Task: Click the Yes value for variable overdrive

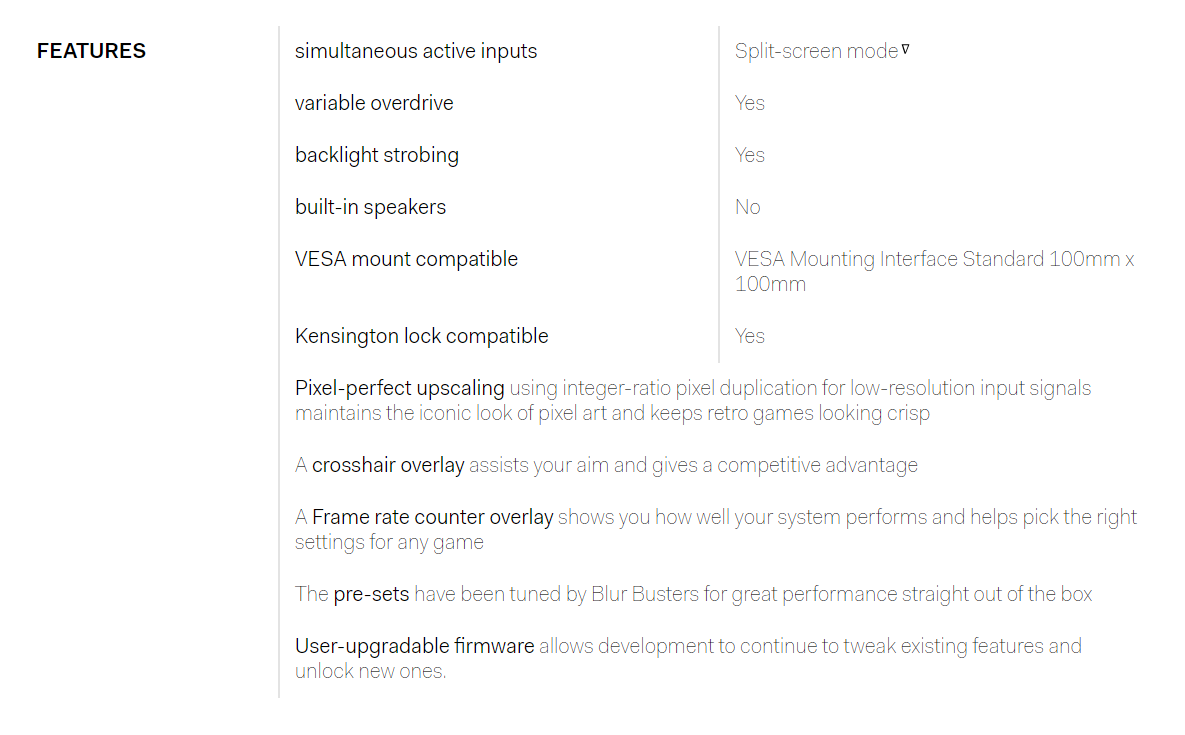Action: tap(750, 103)
